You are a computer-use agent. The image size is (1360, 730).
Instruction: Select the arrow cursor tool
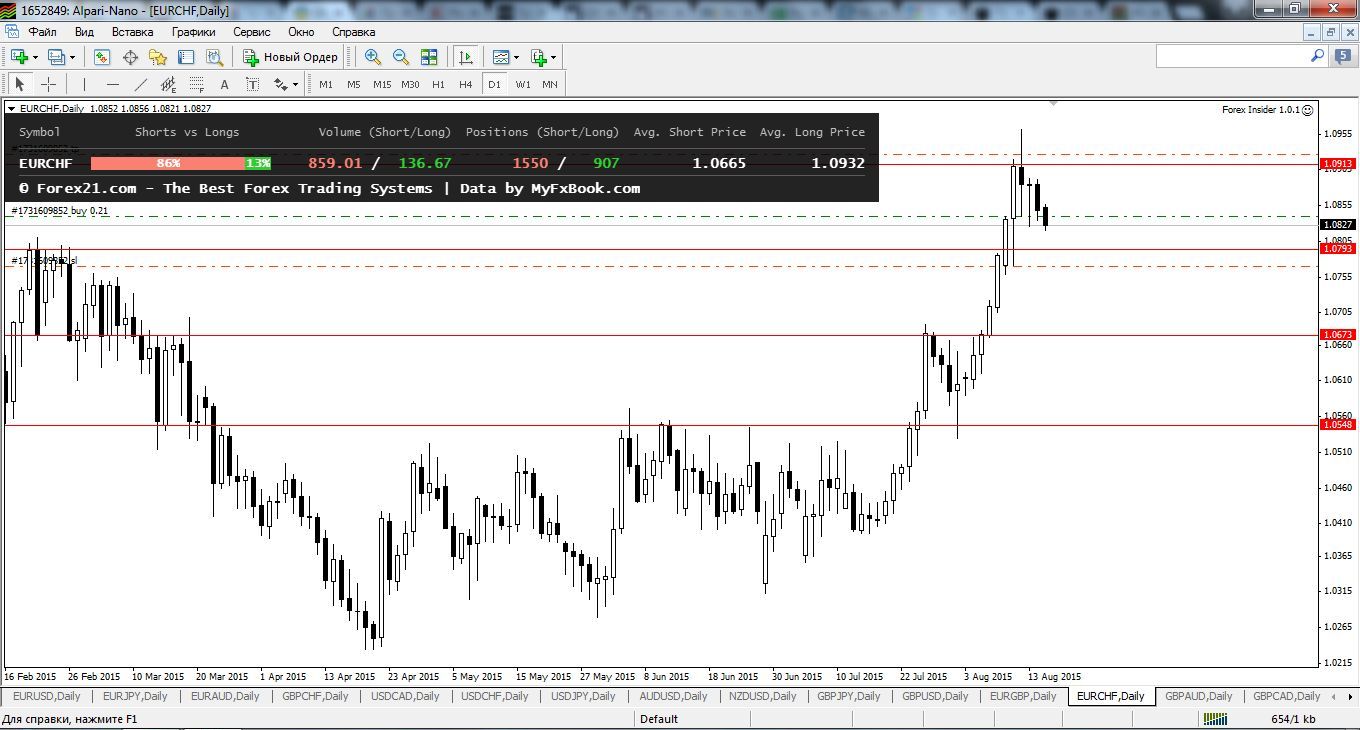[19, 84]
